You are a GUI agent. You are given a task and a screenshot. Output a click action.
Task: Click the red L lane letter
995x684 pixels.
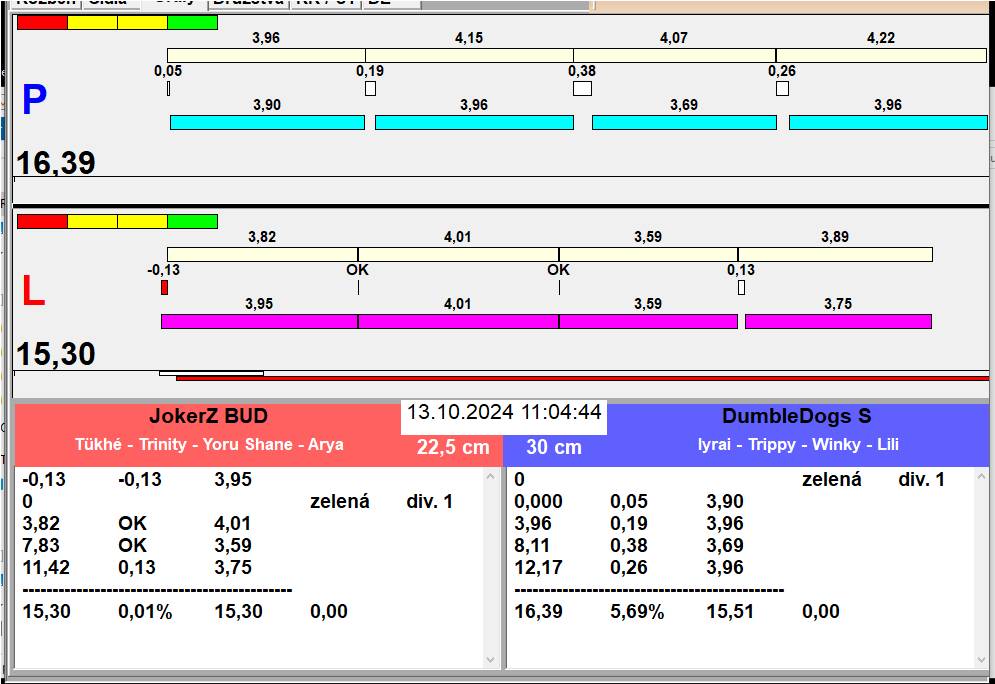coord(33,291)
